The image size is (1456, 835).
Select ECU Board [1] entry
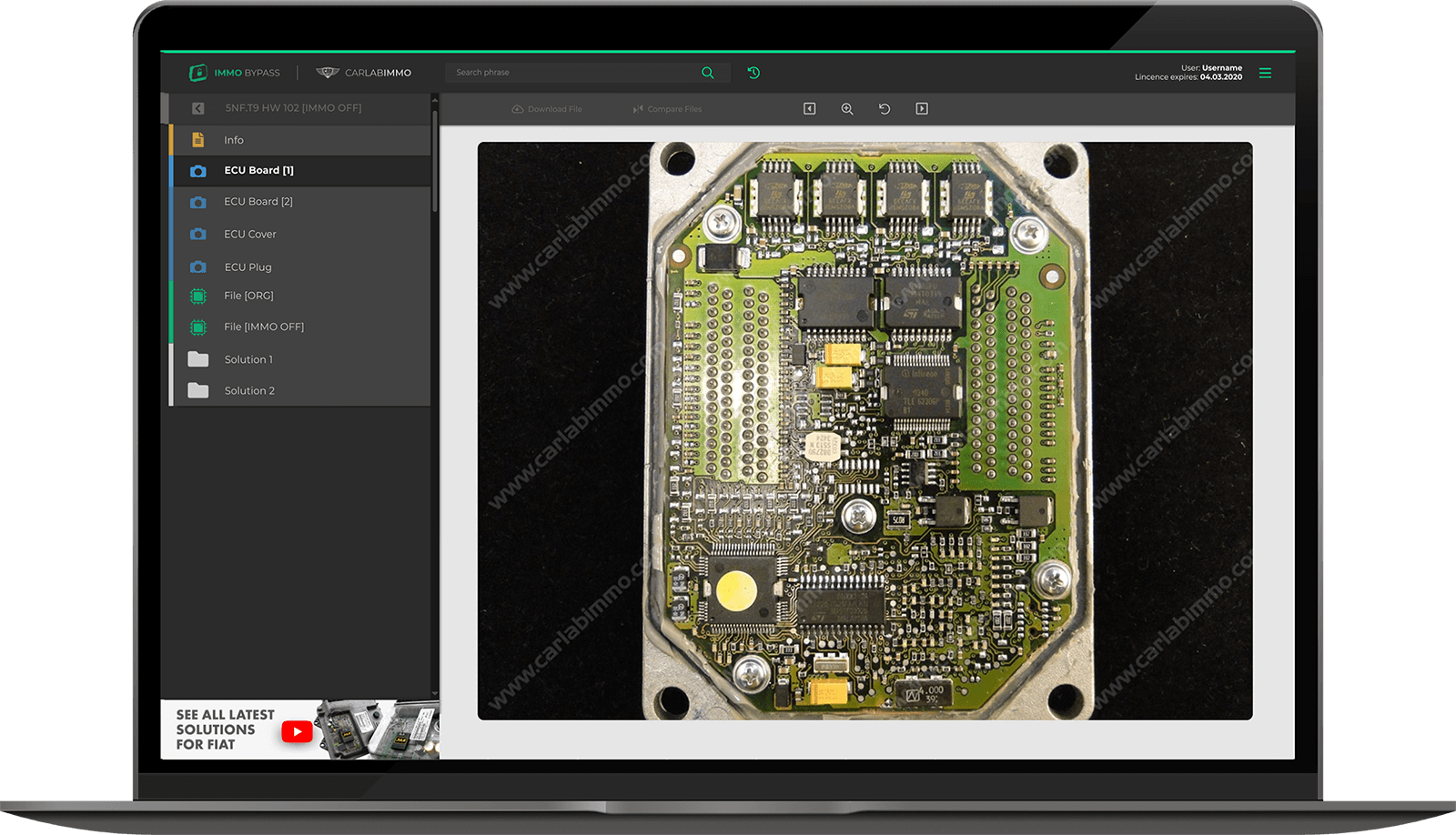pos(300,171)
